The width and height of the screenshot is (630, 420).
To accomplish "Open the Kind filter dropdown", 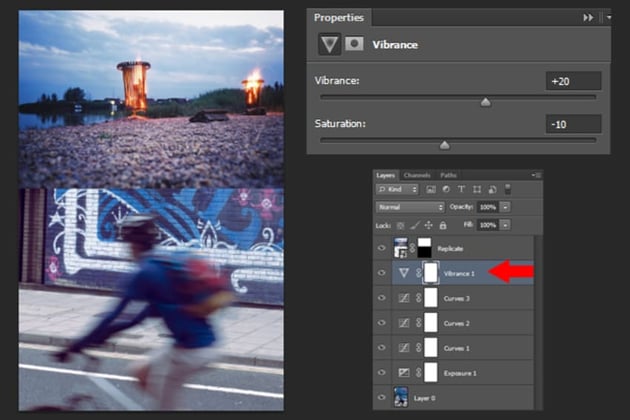I will point(397,189).
